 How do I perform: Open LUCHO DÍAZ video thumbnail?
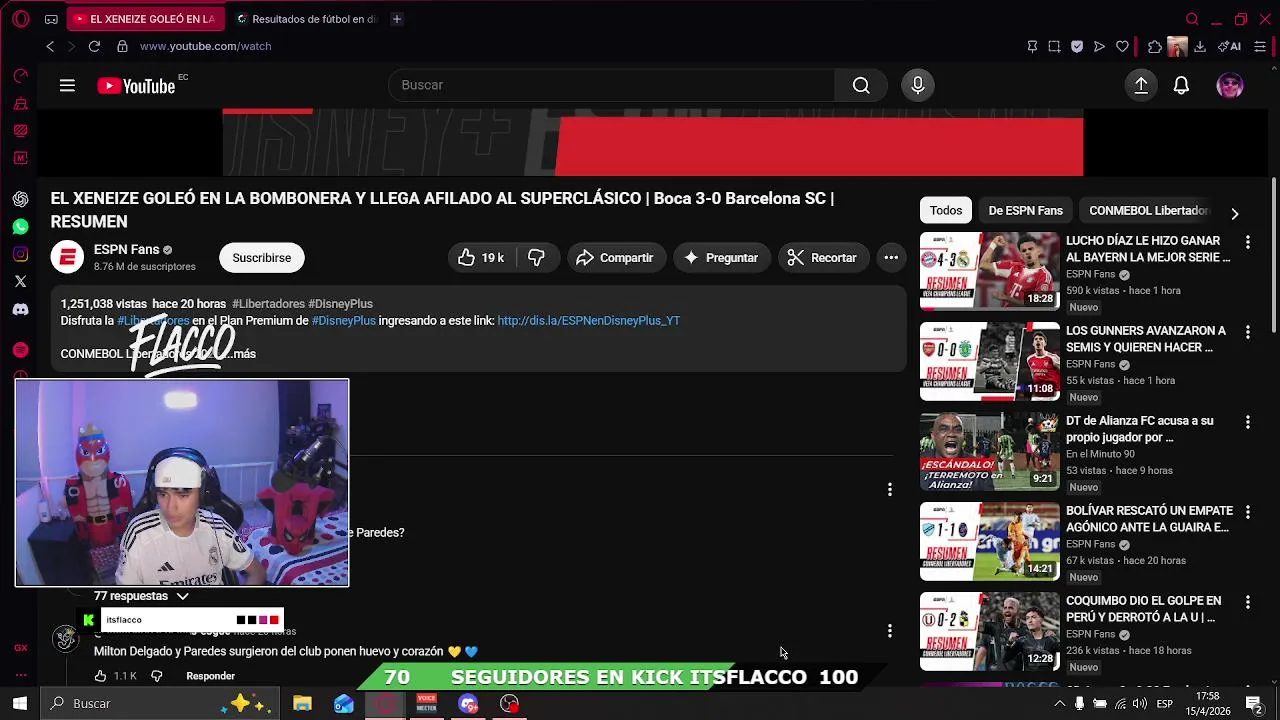pos(989,271)
